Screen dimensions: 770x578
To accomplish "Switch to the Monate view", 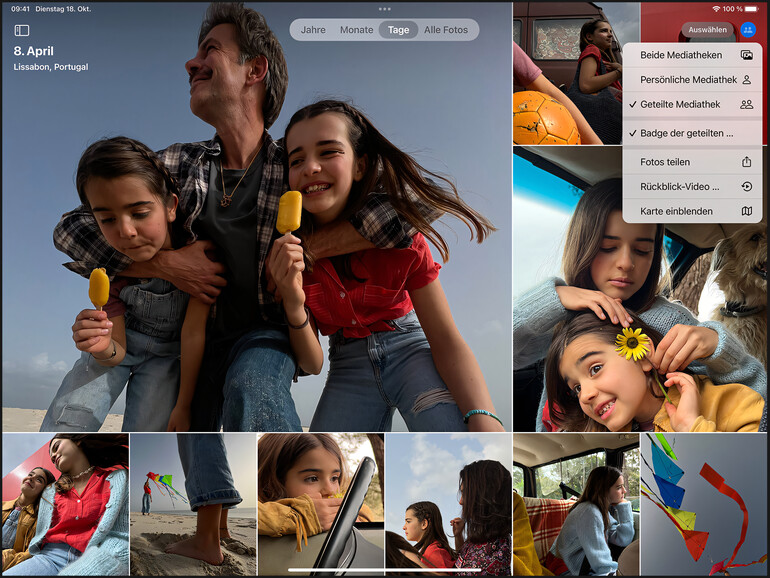I will [357, 30].
